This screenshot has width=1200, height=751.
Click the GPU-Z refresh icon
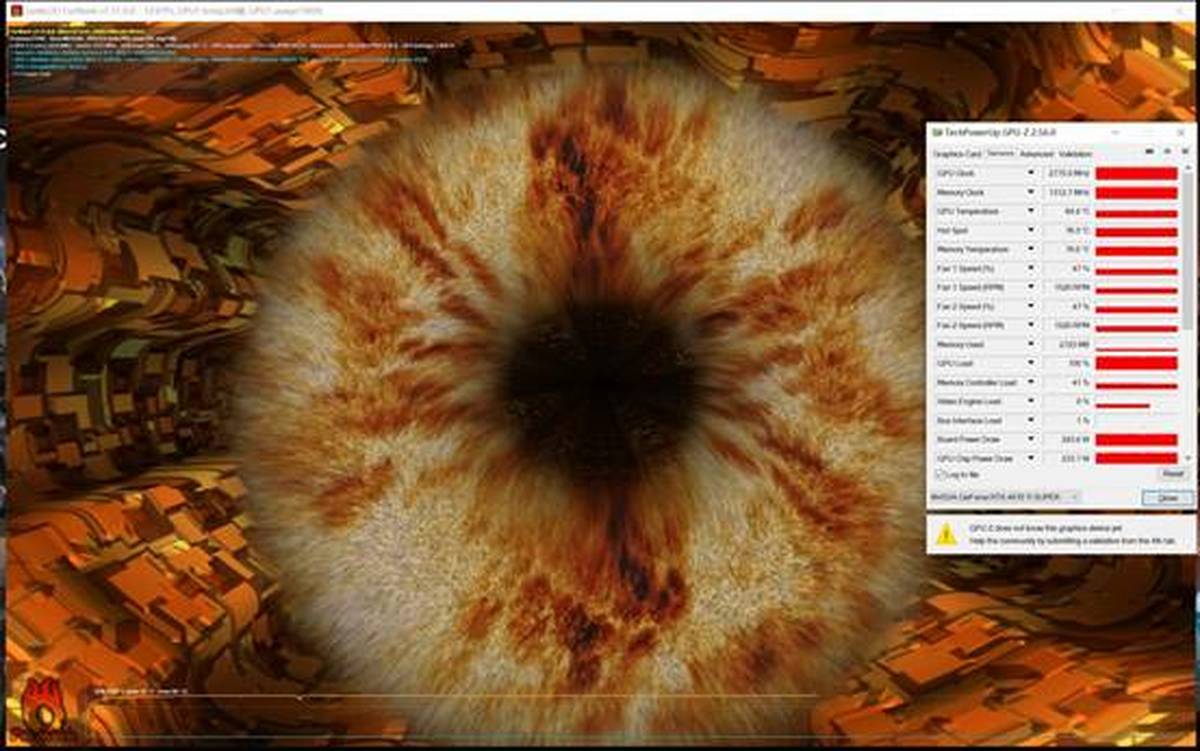[1167, 152]
